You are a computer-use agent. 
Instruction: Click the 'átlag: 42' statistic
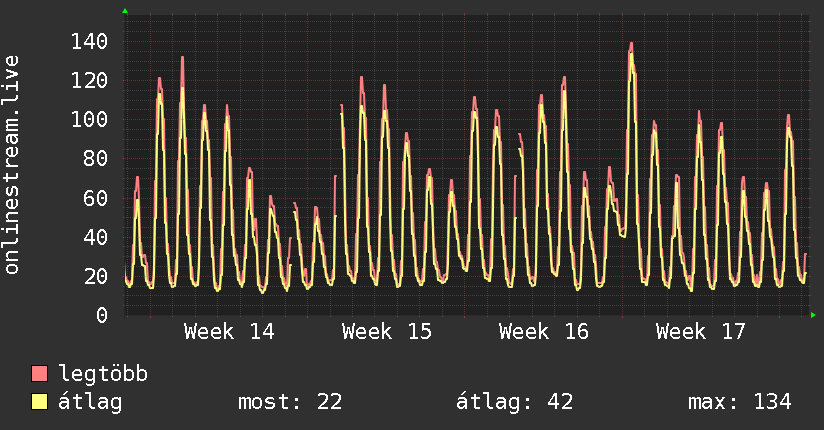coord(514,402)
